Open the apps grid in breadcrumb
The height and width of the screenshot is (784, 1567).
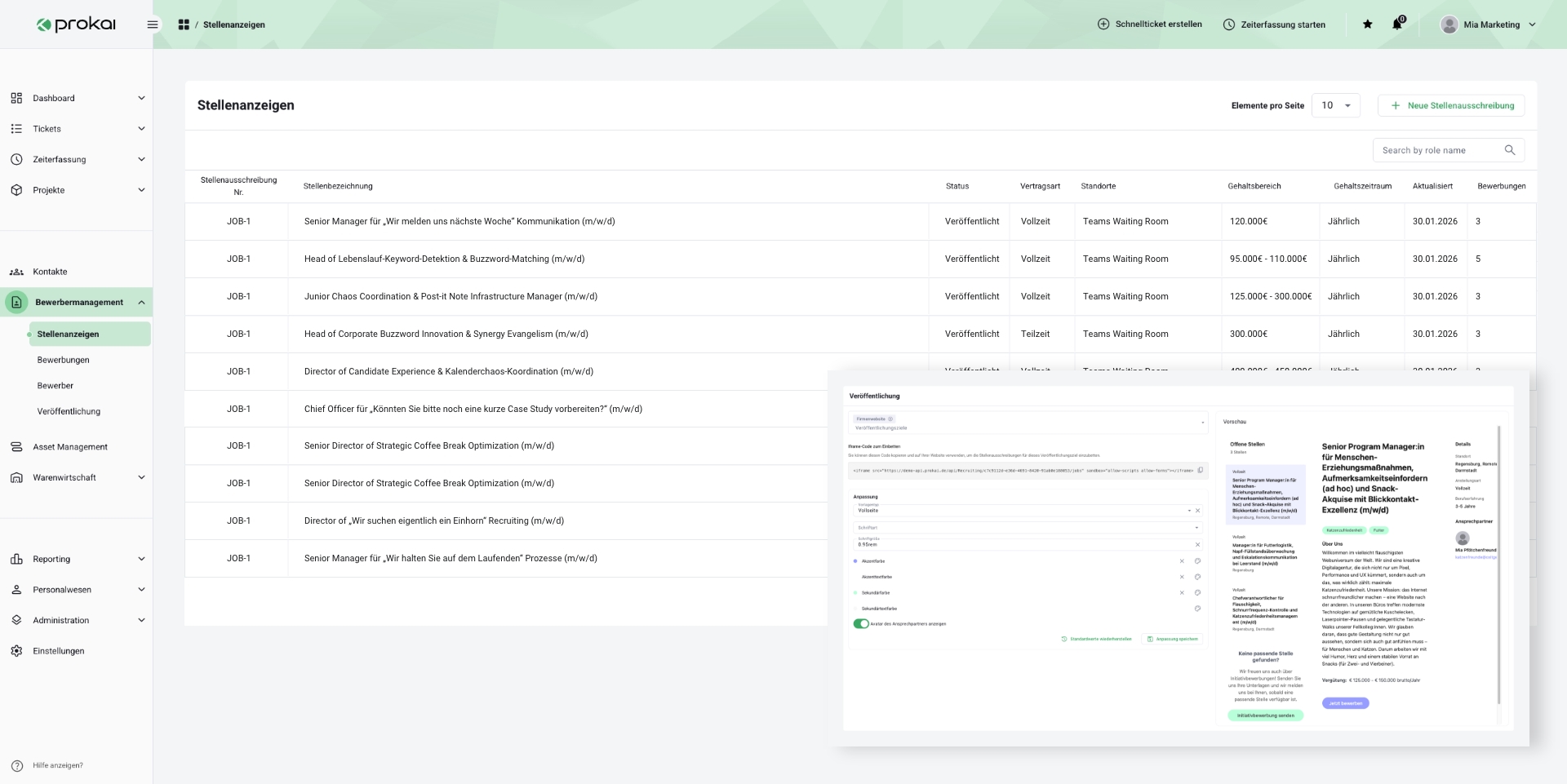click(x=184, y=24)
